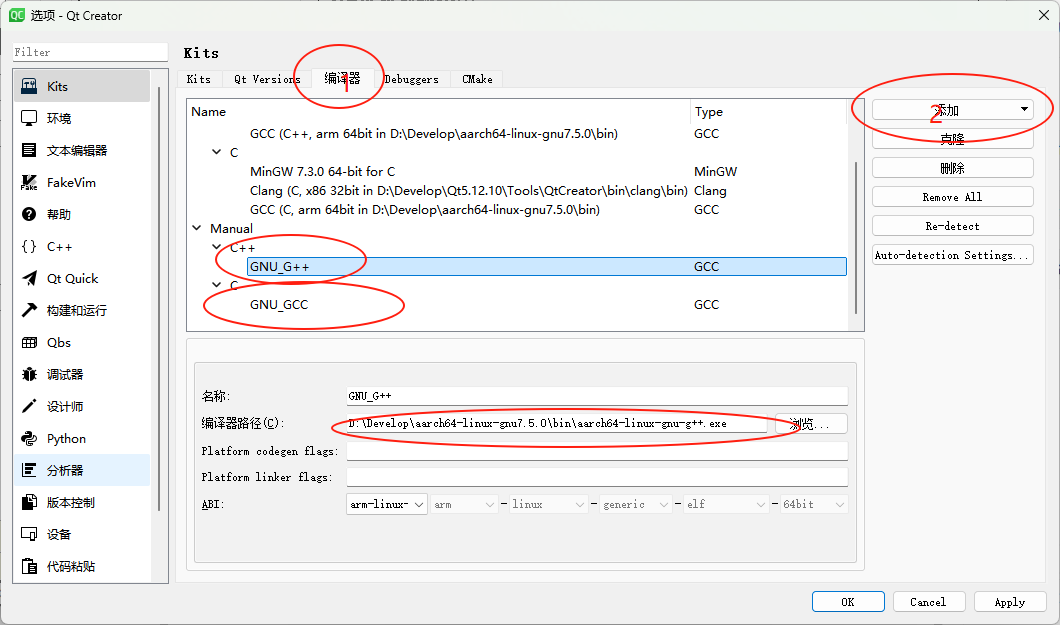1060x625 pixels.
Task: Open the arm-linux- ABI combo box
Action: (387, 504)
